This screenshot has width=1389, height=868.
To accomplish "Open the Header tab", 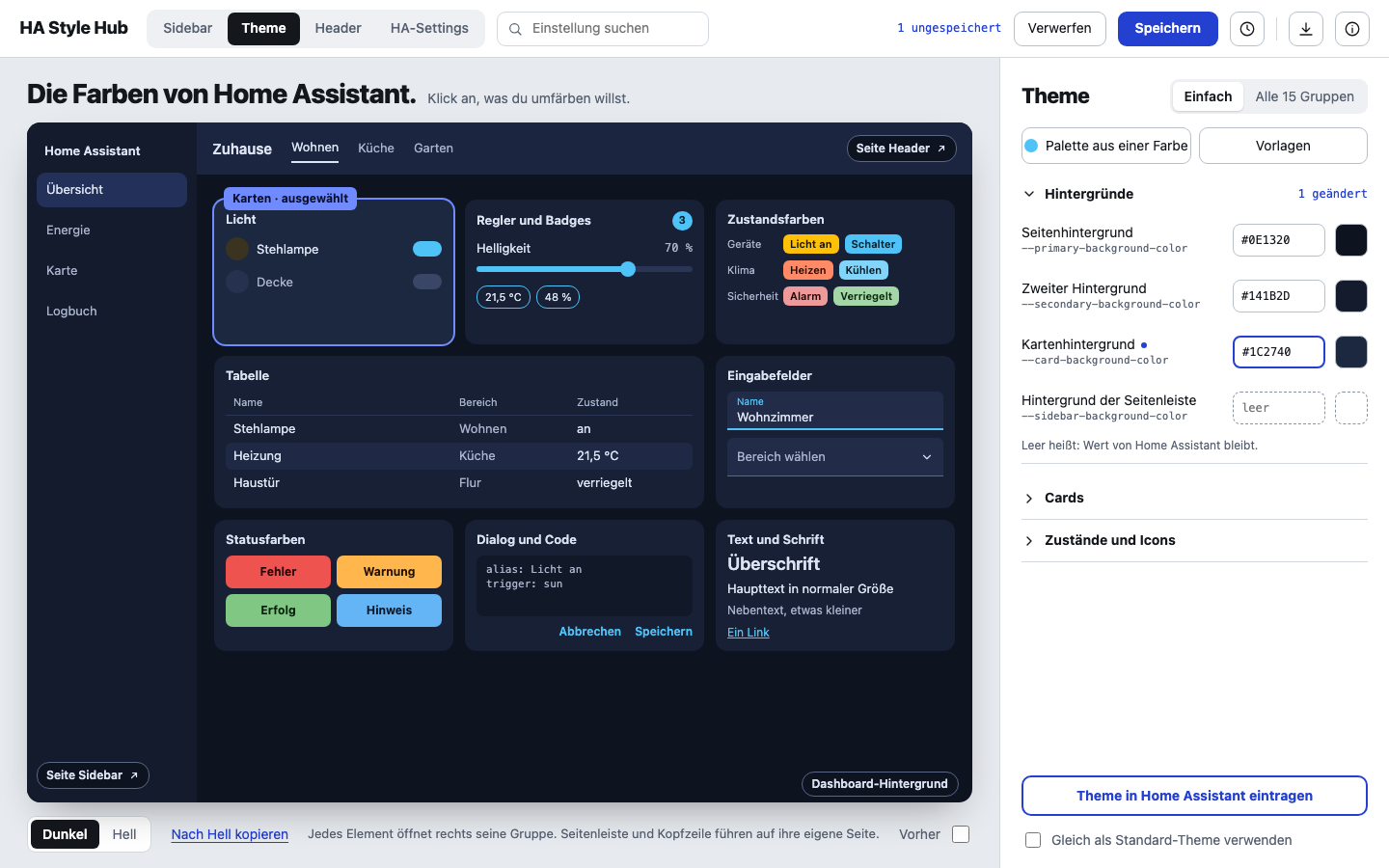I will (x=338, y=28).
